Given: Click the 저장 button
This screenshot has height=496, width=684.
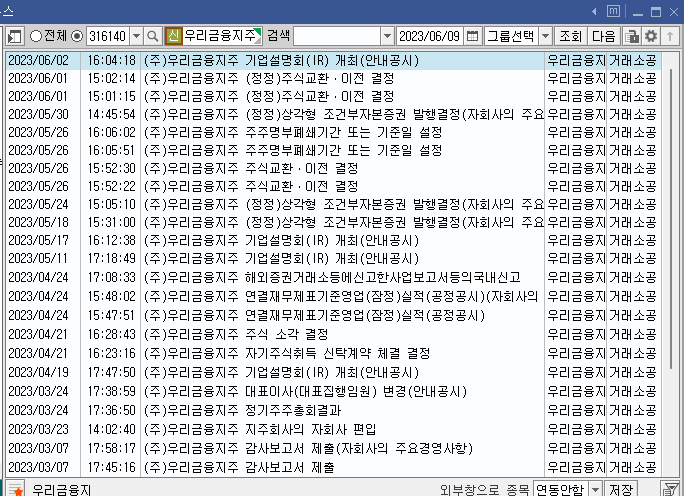Looking at the screenshot, I should click(621, 489).
